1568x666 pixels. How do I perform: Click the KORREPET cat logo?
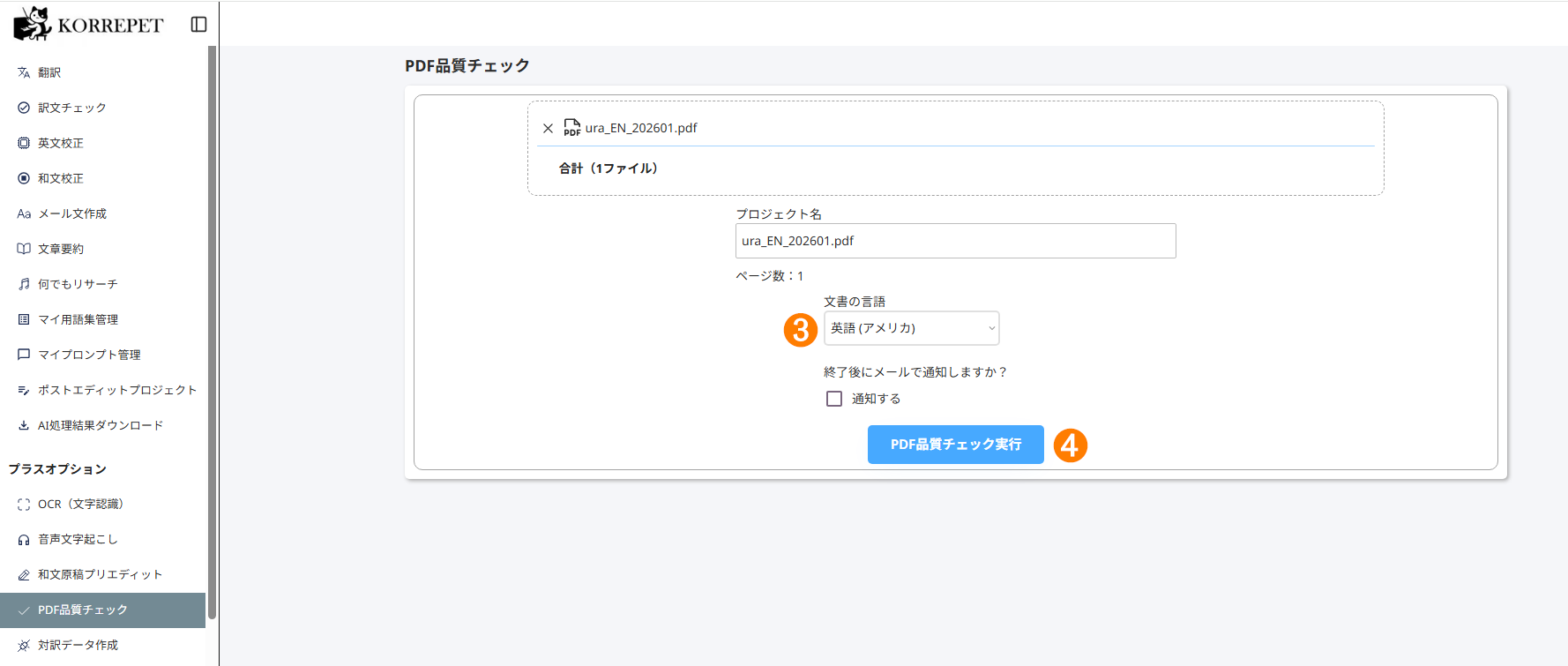pyautogui.click(x=32, y=24)
